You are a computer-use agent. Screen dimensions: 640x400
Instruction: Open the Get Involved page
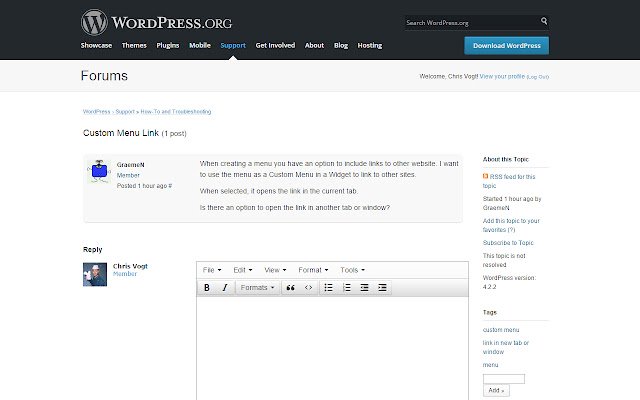(275, 45)
